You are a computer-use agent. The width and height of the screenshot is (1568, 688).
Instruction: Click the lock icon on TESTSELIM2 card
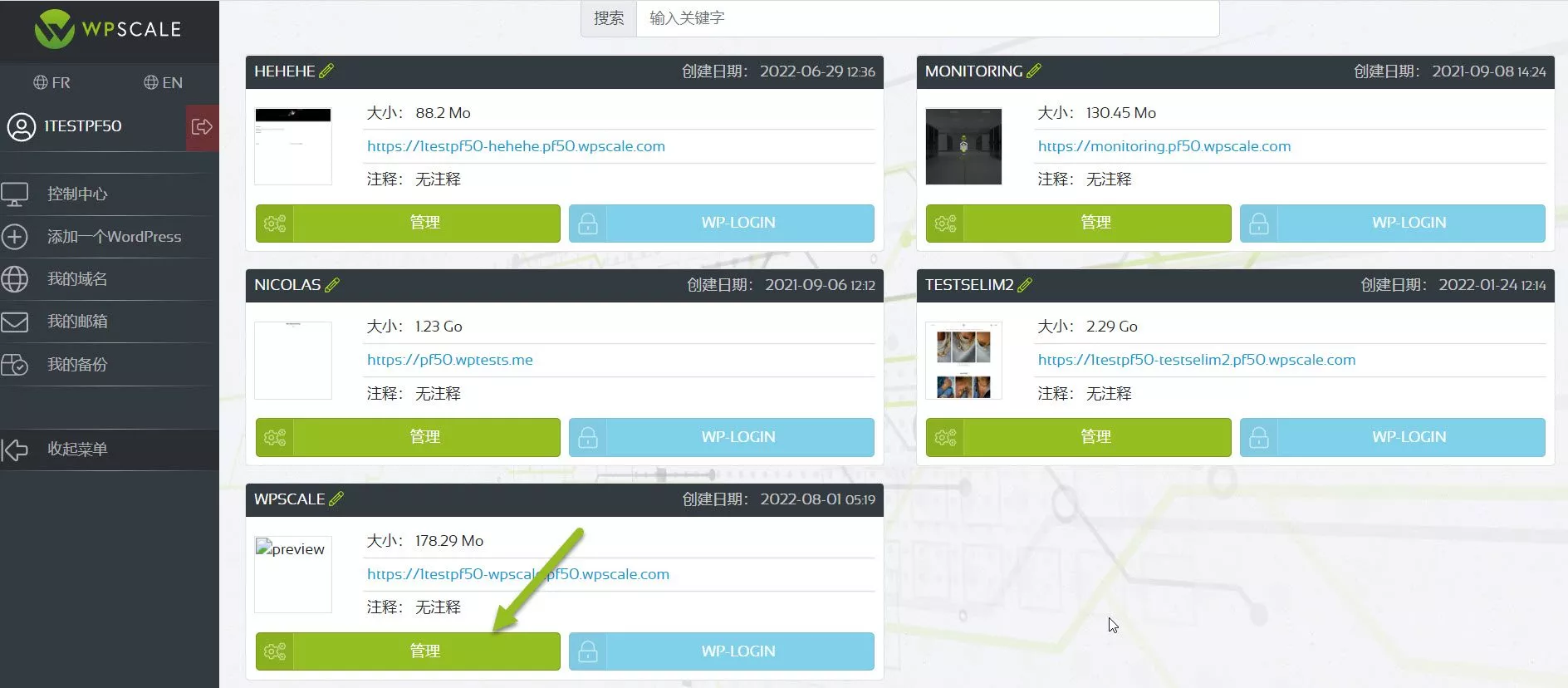click(x=1259, y=437)
